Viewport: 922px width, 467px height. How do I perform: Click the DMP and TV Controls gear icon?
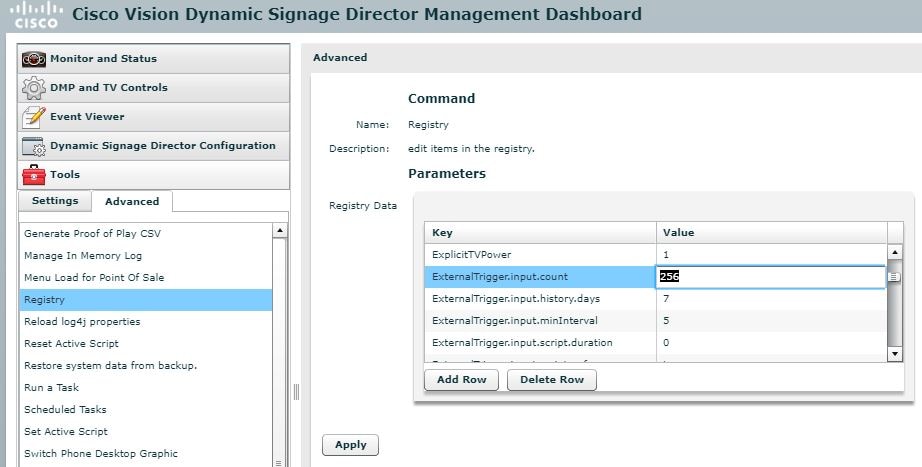coord(34,88)
